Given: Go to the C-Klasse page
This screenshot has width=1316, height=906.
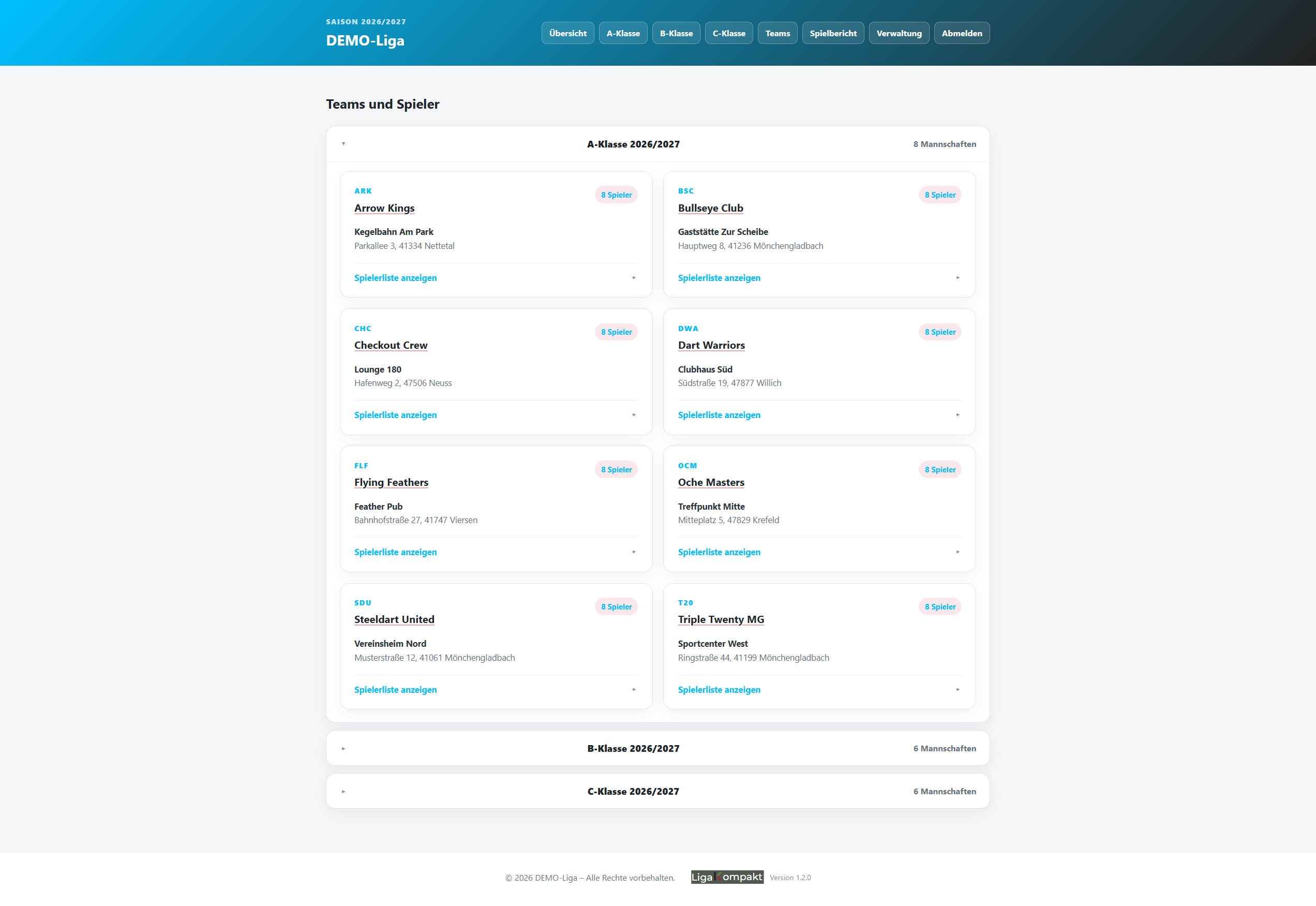Looking at the screenshot, I should click(x=729, y=33).
